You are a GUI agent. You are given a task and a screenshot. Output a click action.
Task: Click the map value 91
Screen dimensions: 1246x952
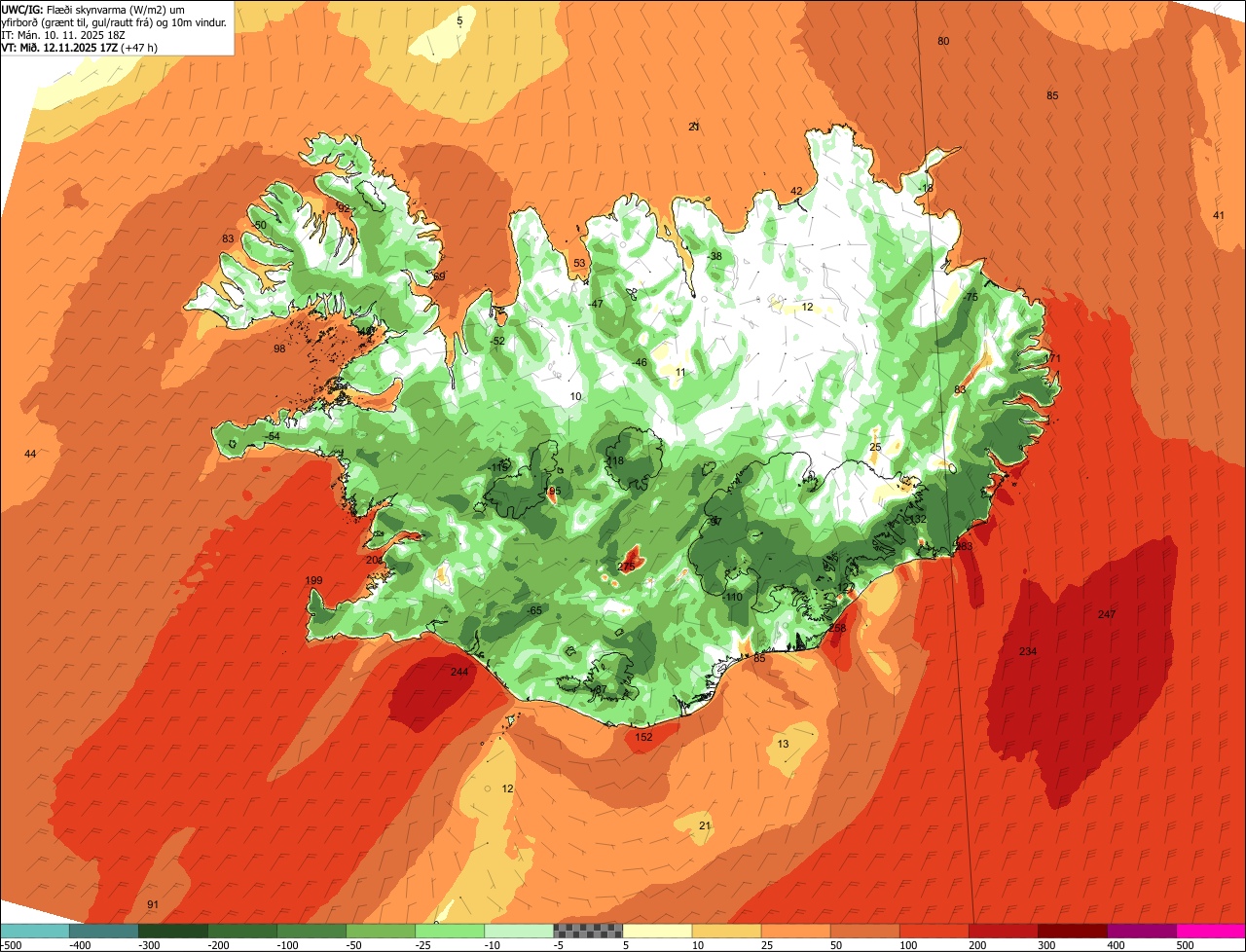coord(152,904)
